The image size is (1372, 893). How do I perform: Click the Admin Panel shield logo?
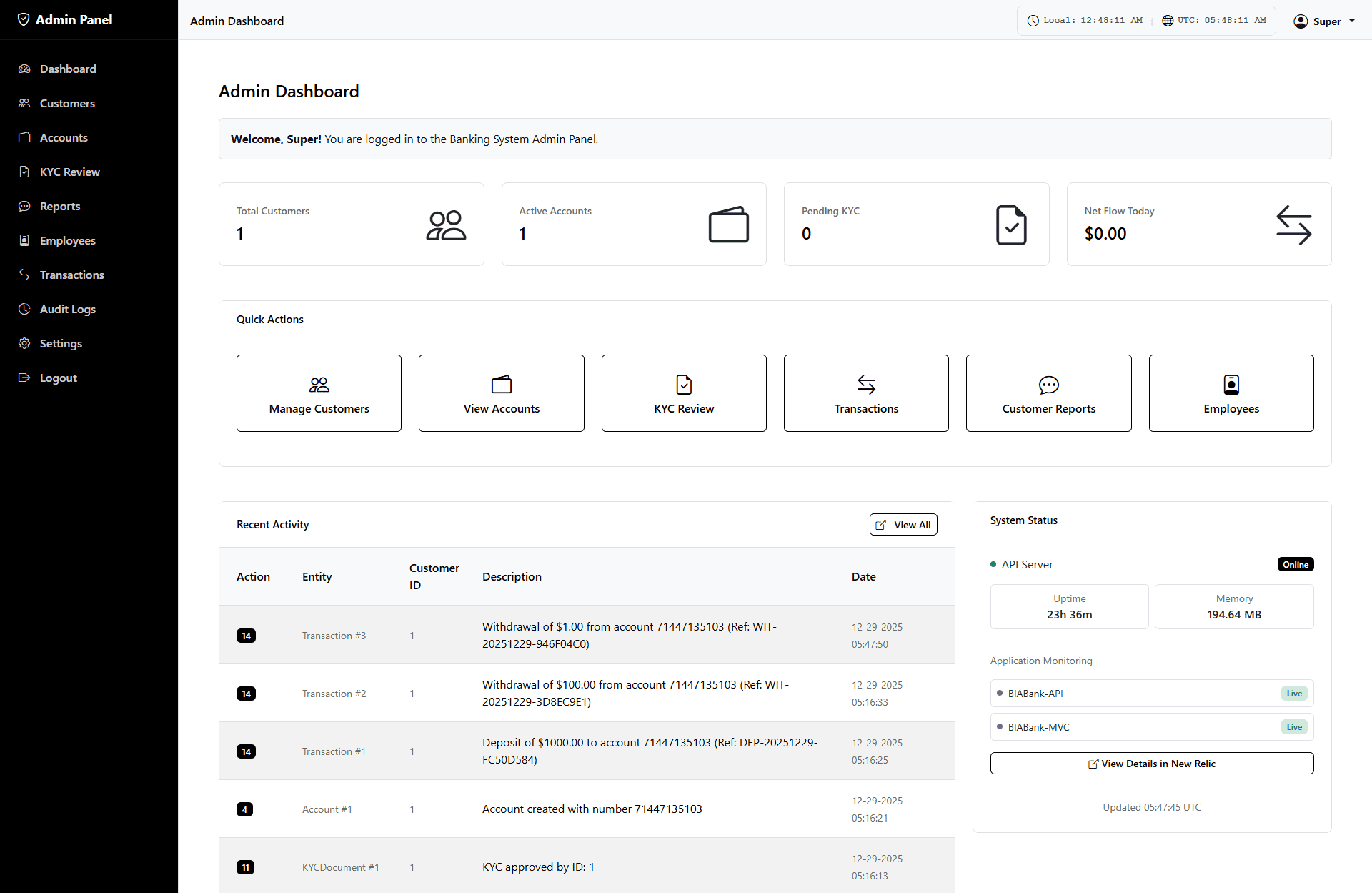[24, 19]
